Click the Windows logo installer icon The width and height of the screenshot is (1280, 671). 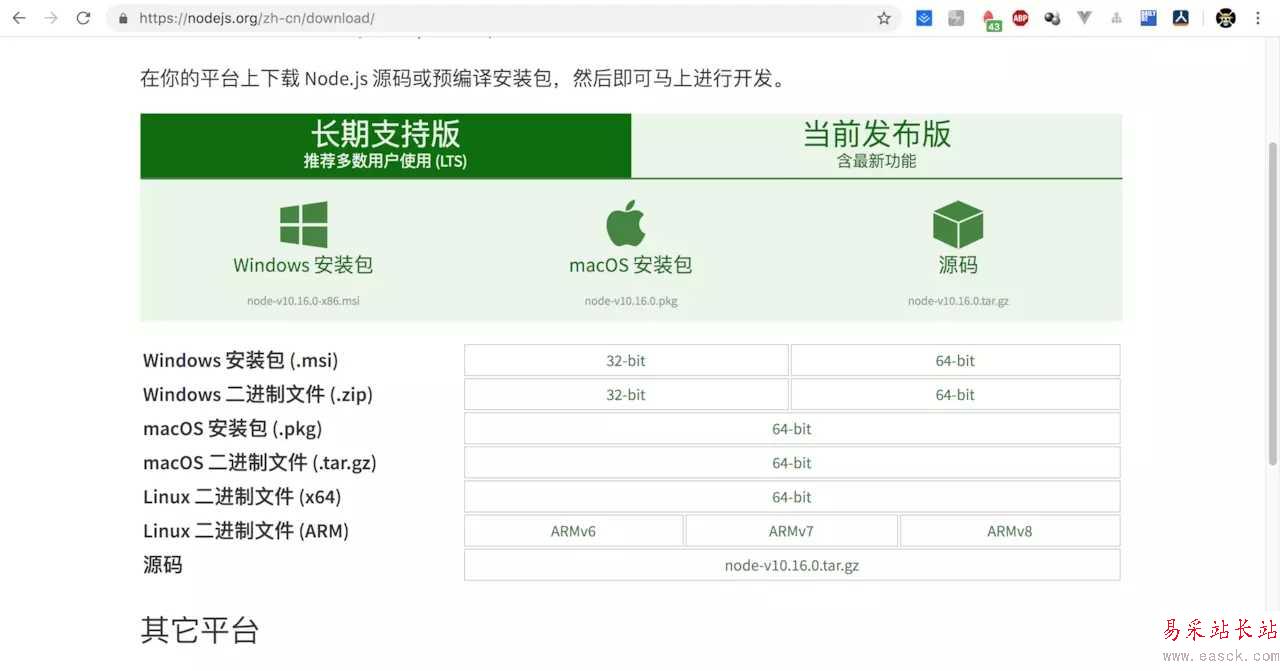pos(304,224)
